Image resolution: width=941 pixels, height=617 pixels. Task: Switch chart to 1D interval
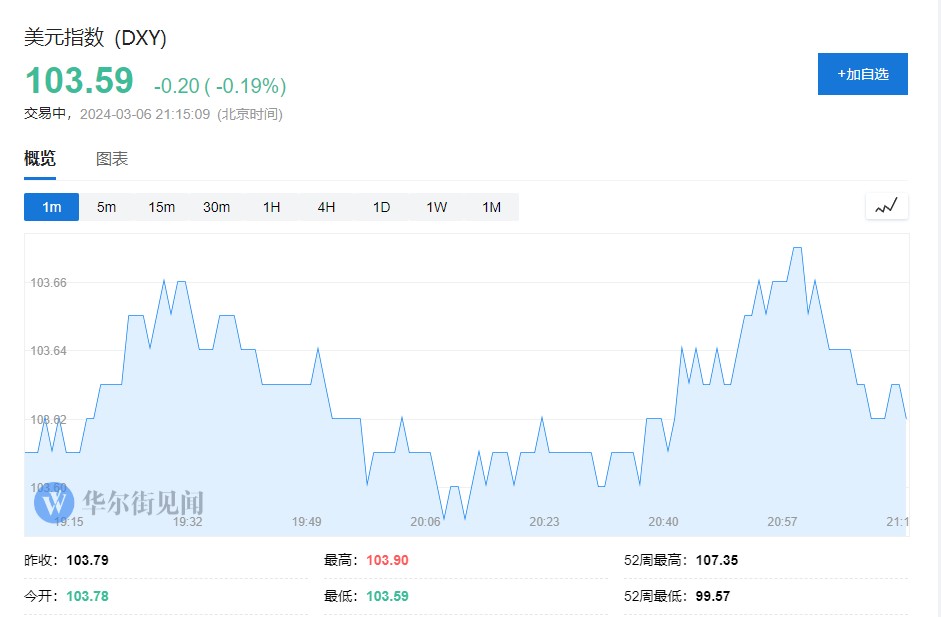point(381,207)
